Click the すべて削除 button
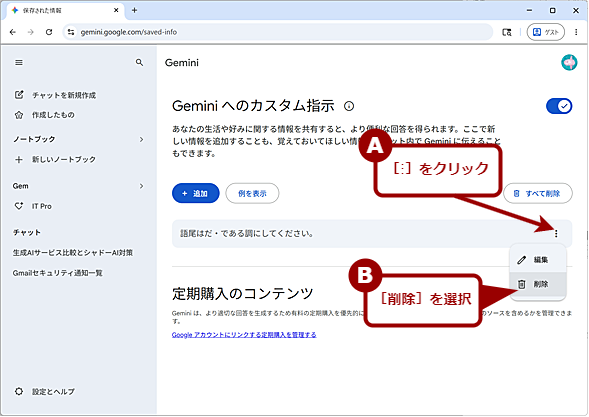This screenshot has width=589, height=417. click(538, 193)
